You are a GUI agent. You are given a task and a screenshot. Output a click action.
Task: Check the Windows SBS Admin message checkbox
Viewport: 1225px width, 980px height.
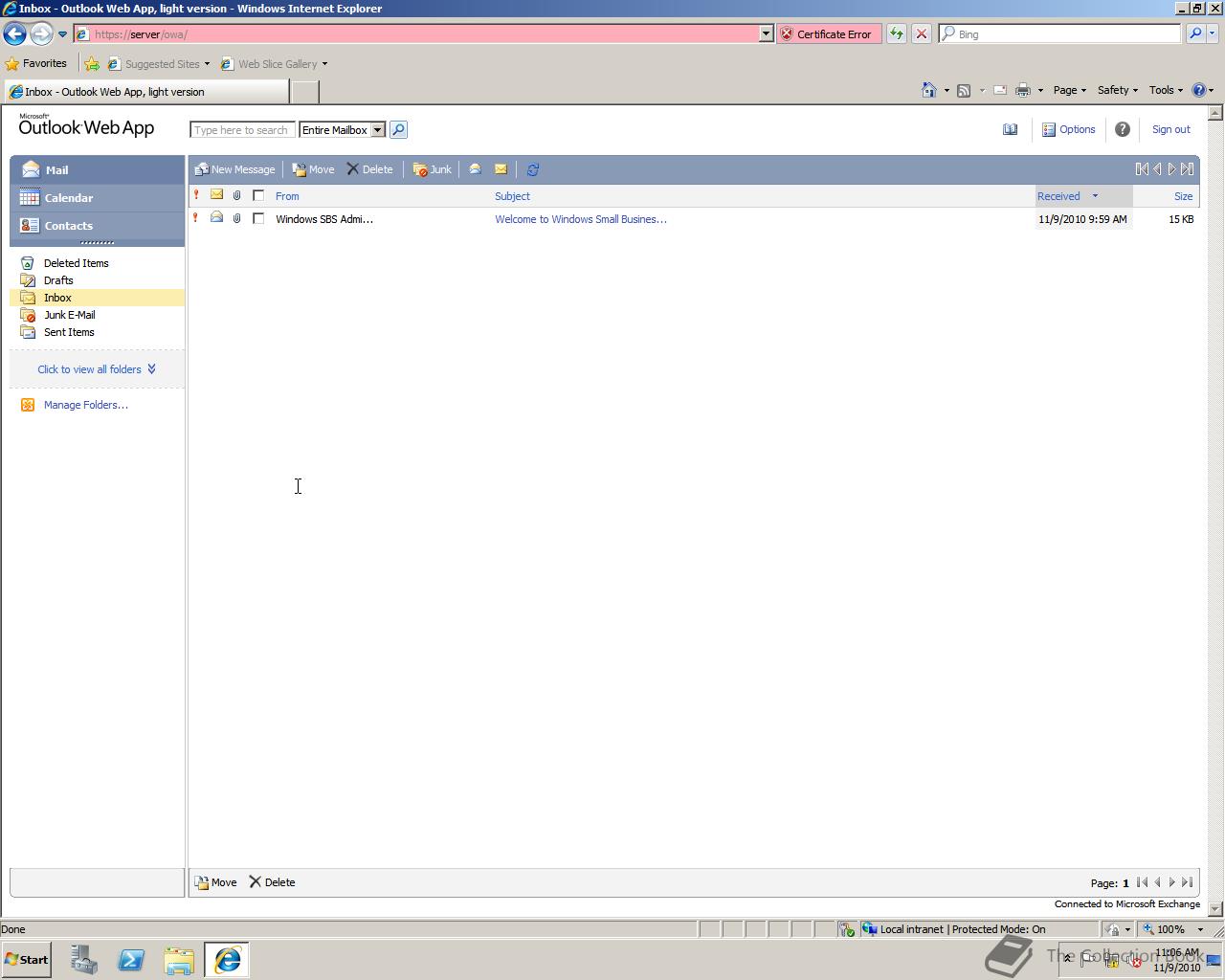[x=258, y=218]
